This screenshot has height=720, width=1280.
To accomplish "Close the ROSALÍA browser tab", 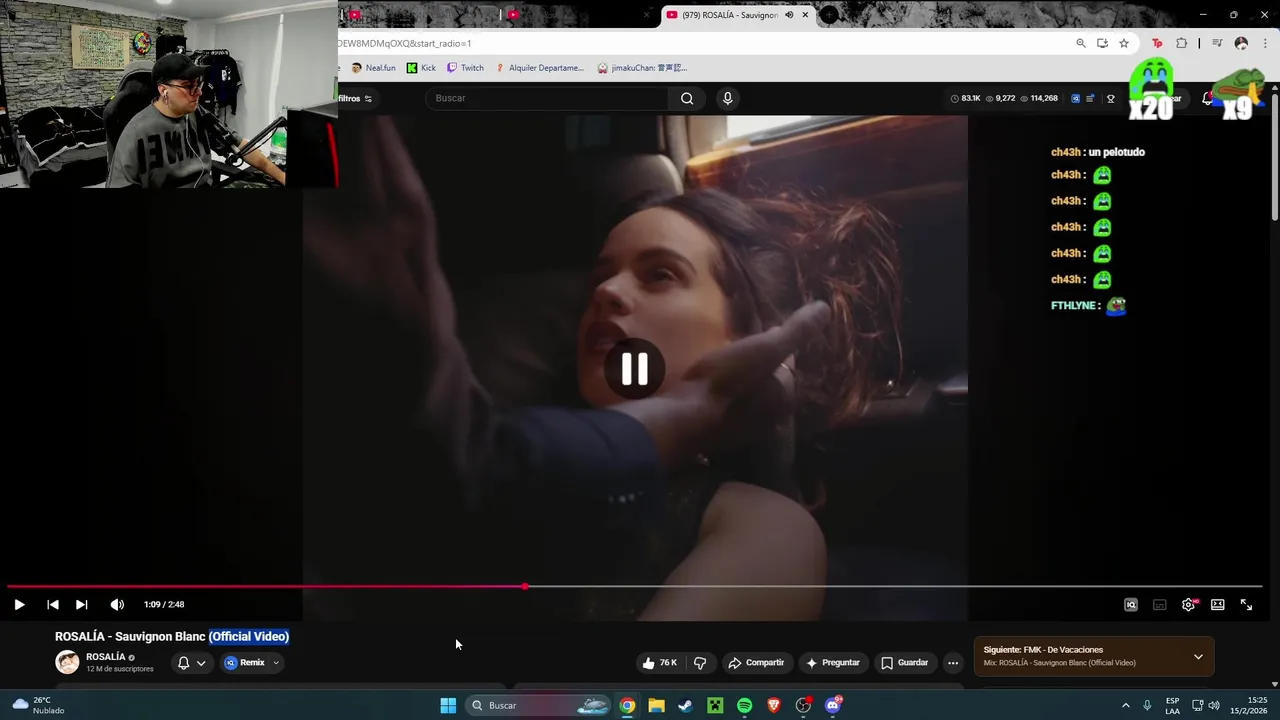I will (x=805, y=15).
